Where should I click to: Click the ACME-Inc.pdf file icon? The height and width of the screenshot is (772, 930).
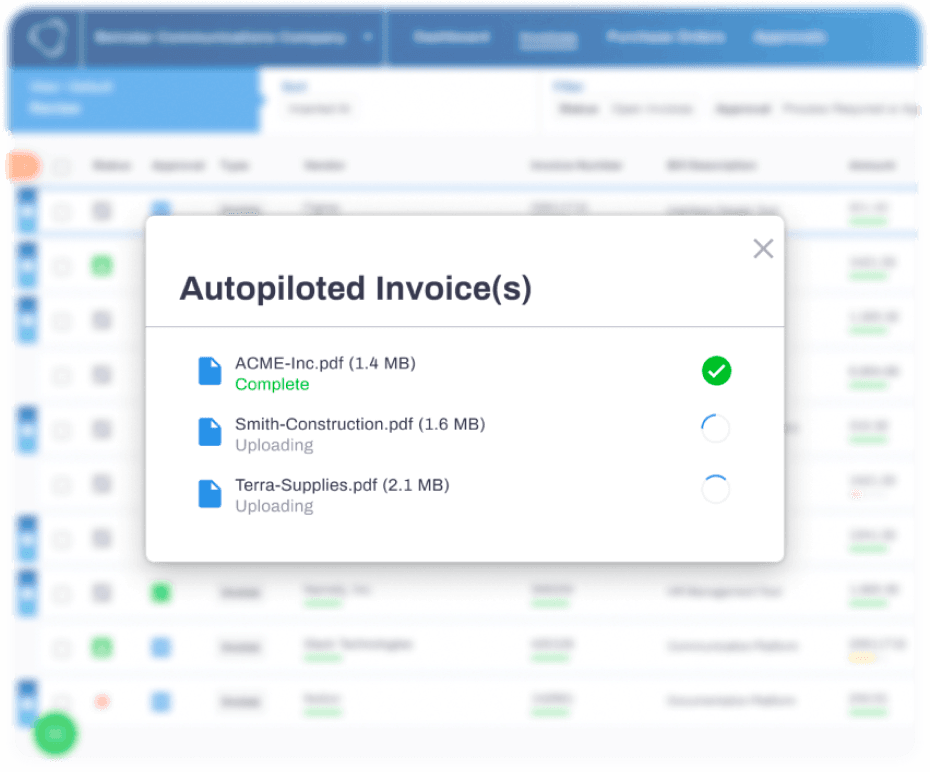[209, 372]
